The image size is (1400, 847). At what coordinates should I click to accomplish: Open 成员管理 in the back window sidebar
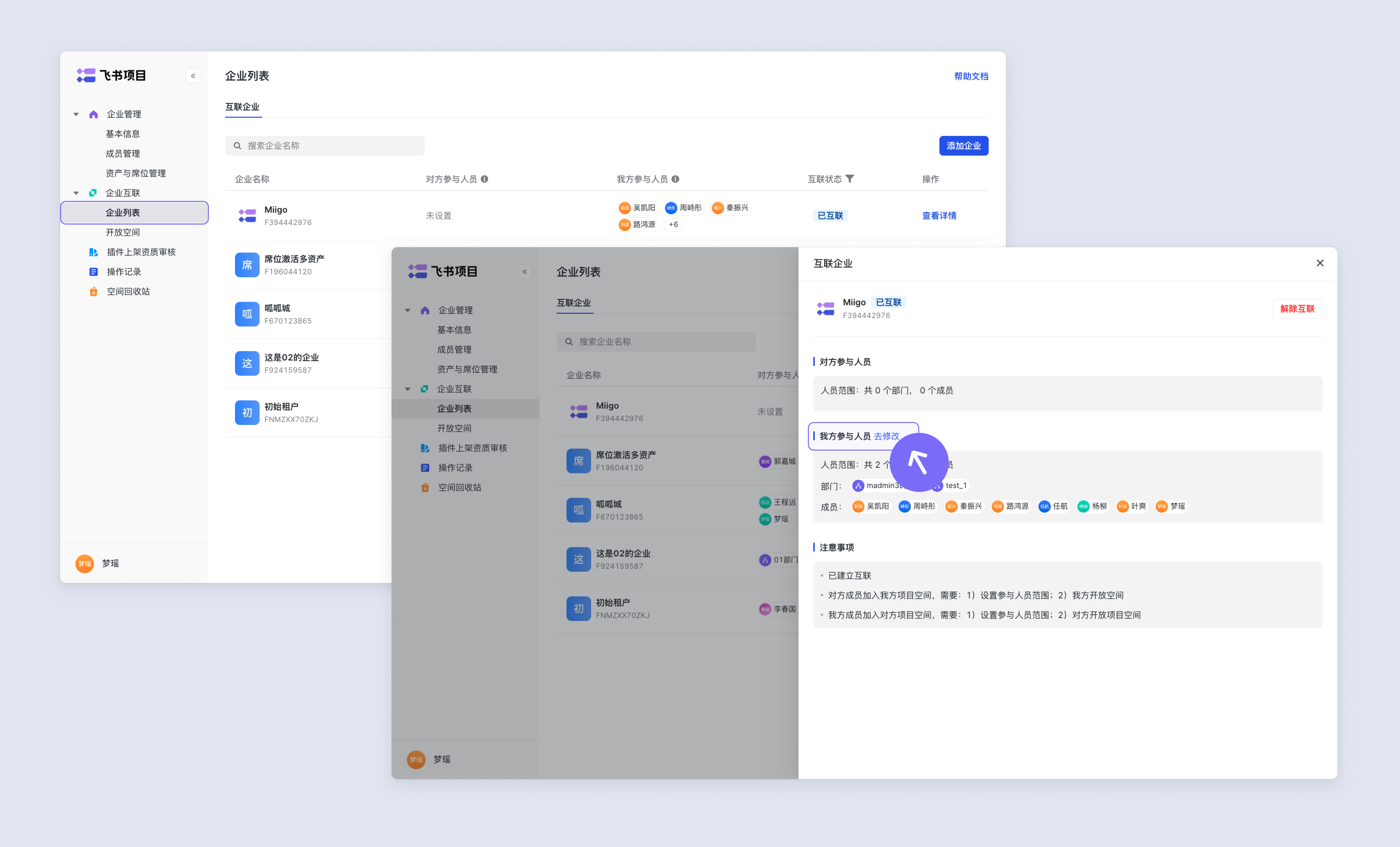pyautogui.click(x=123, y=154)
